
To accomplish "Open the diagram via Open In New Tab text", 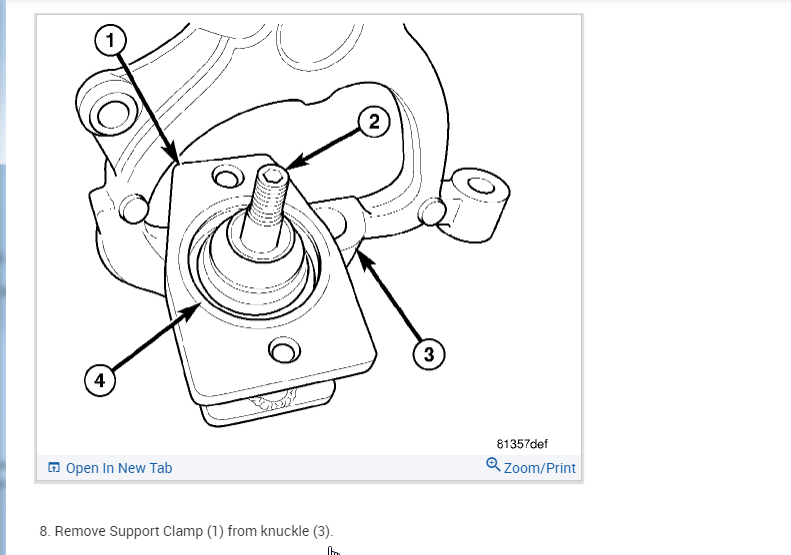I will point(119,468).
